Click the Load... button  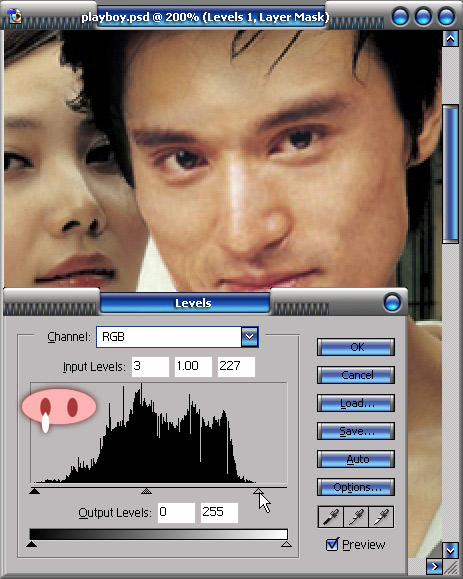356,403
